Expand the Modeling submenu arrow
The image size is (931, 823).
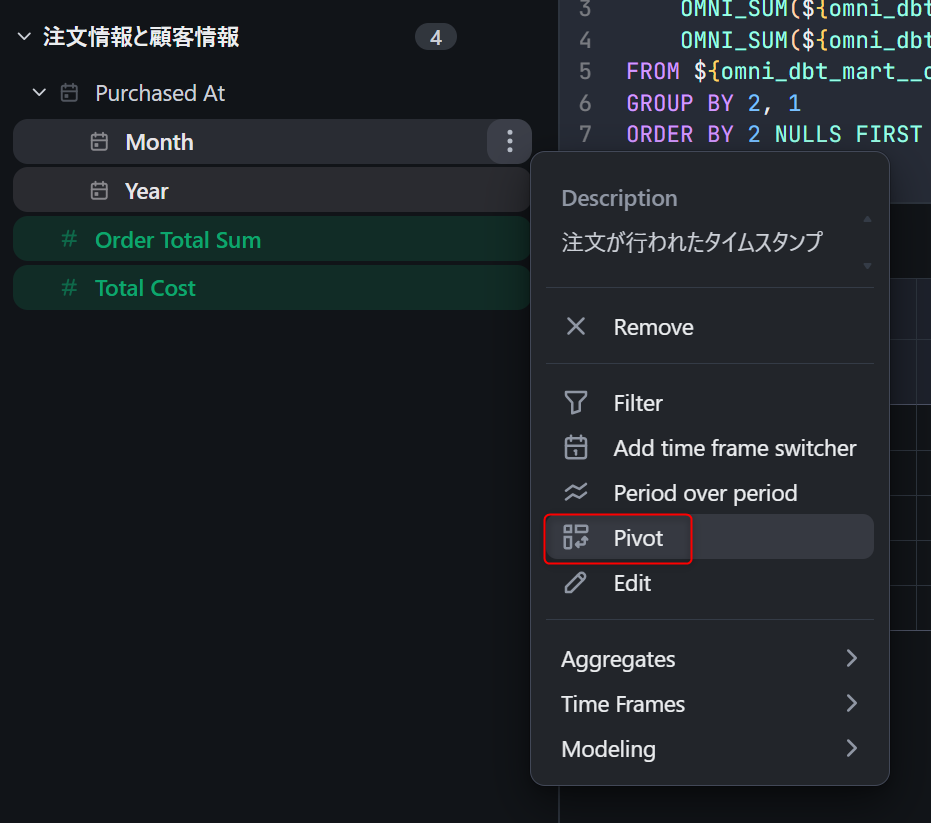(851, 749)
